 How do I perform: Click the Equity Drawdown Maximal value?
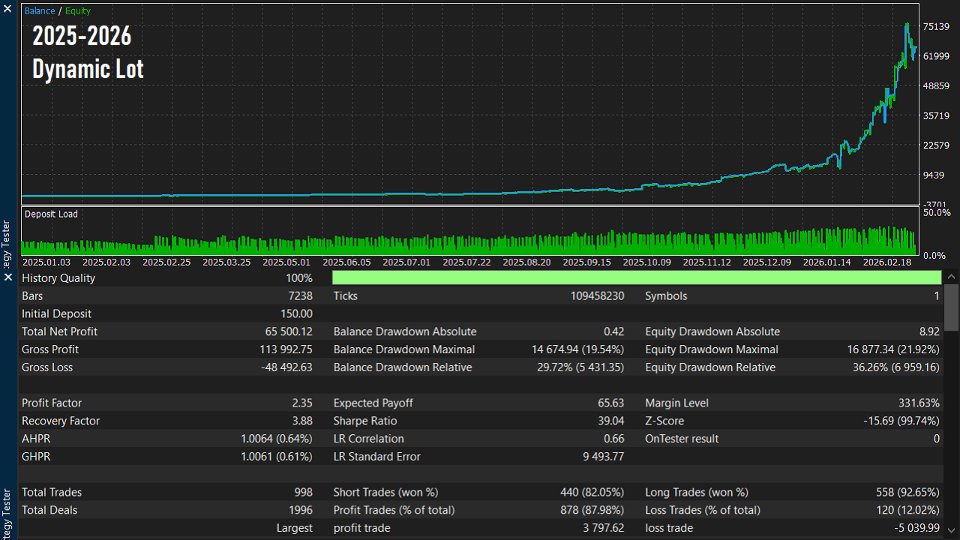pos(893,350)
